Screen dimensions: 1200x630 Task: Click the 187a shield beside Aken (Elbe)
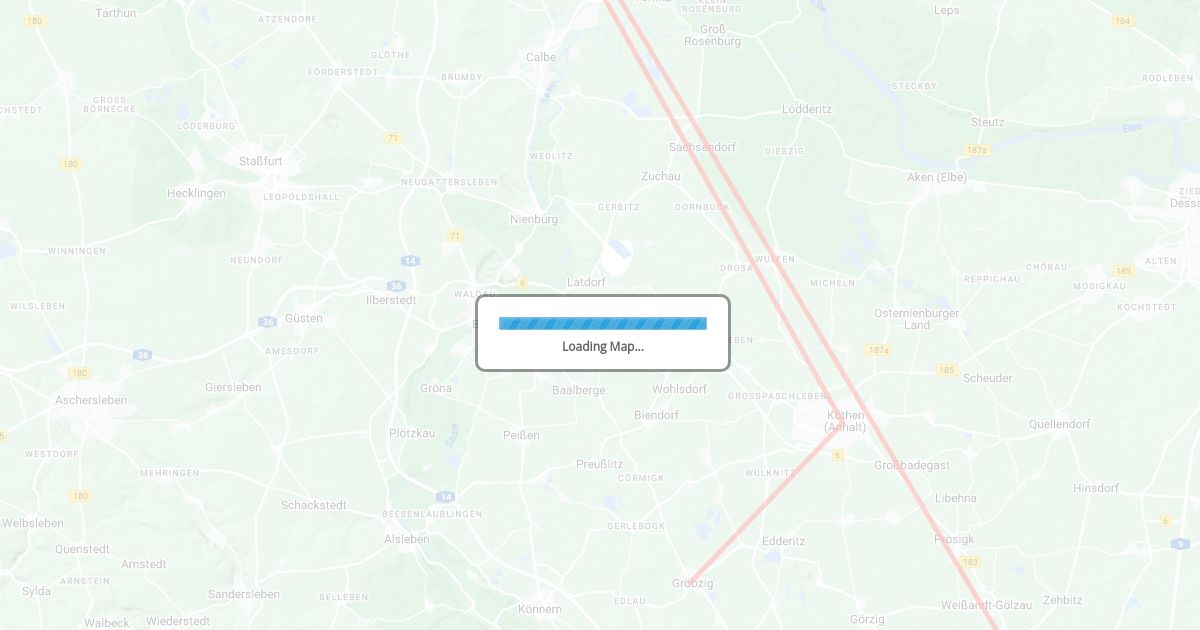click(x=977, y=150)
